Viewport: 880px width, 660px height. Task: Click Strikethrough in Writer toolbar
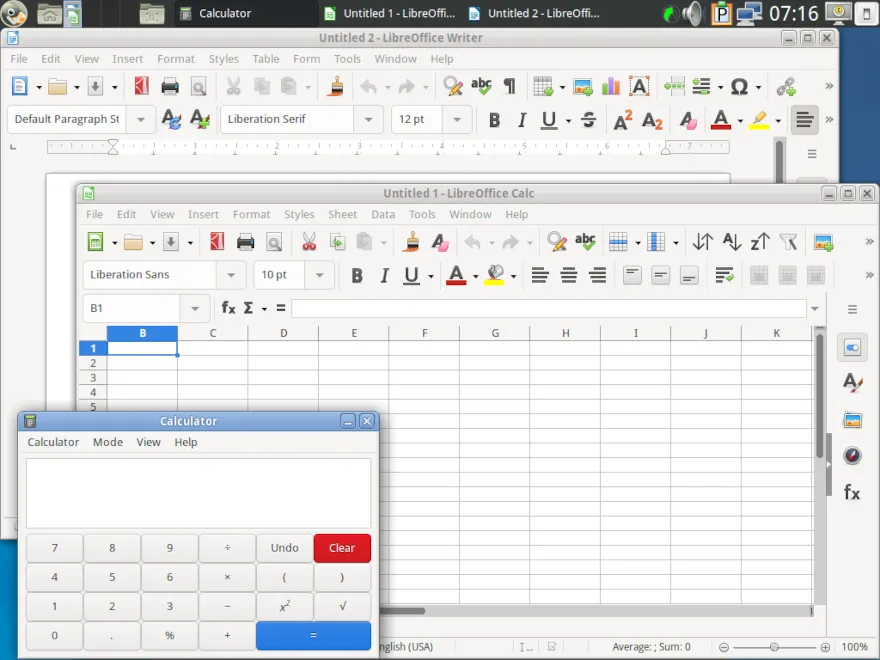(589, 120)
